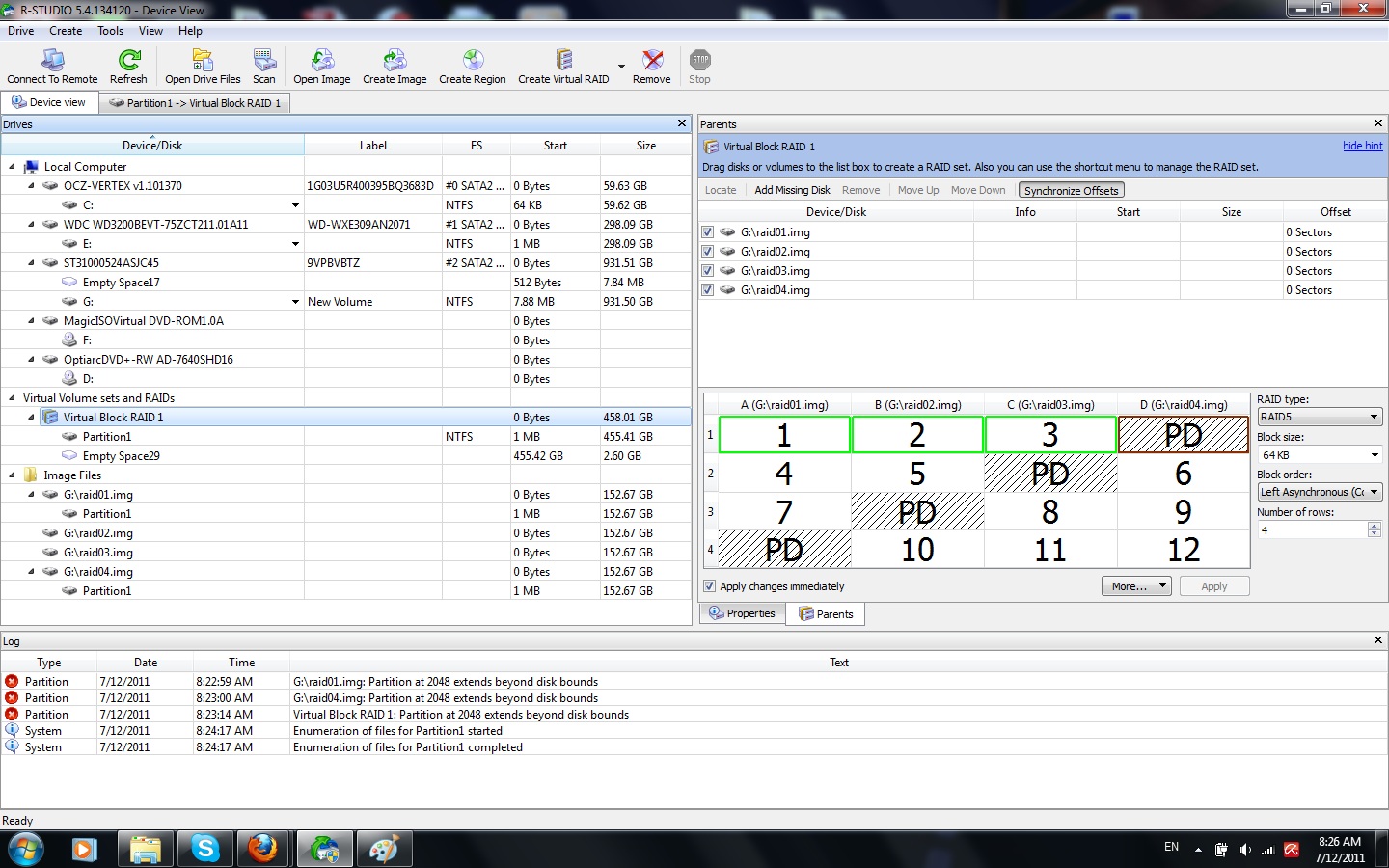1389x868 pixels.
Task: Uncheck the G:\raid03.img parent checkbox
Action: pyautogui.click(x=708, y=271)
